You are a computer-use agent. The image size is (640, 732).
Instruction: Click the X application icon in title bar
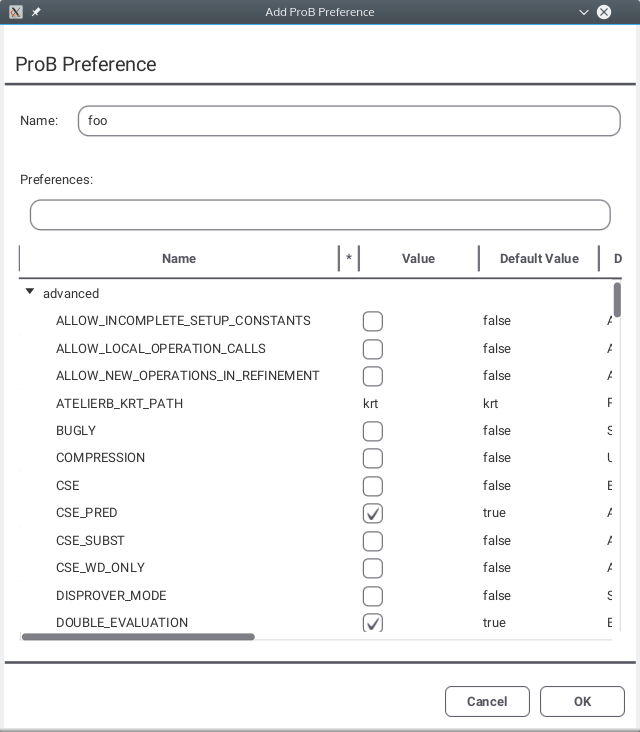point(15,12)
